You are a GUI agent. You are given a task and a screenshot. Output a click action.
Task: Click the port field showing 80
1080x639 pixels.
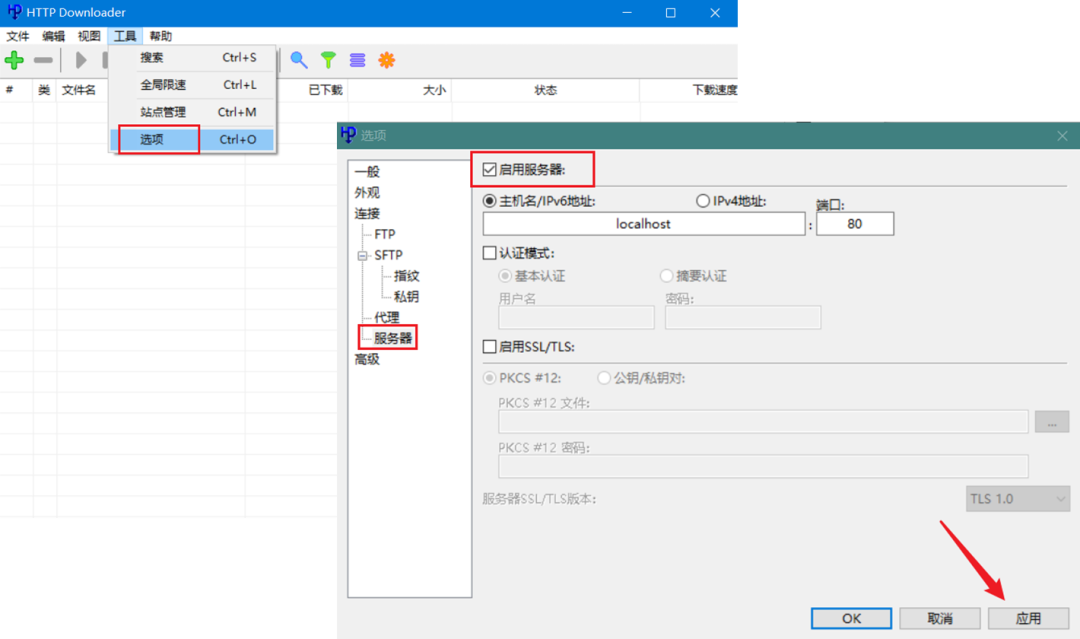[855, 224]
